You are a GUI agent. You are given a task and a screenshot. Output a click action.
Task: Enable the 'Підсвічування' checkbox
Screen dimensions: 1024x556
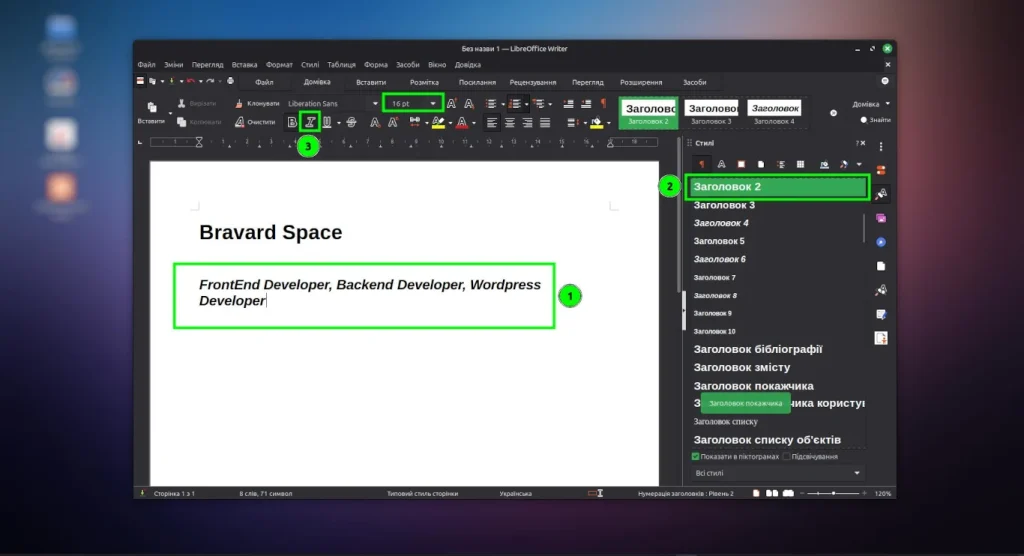[x=786, y=457]
